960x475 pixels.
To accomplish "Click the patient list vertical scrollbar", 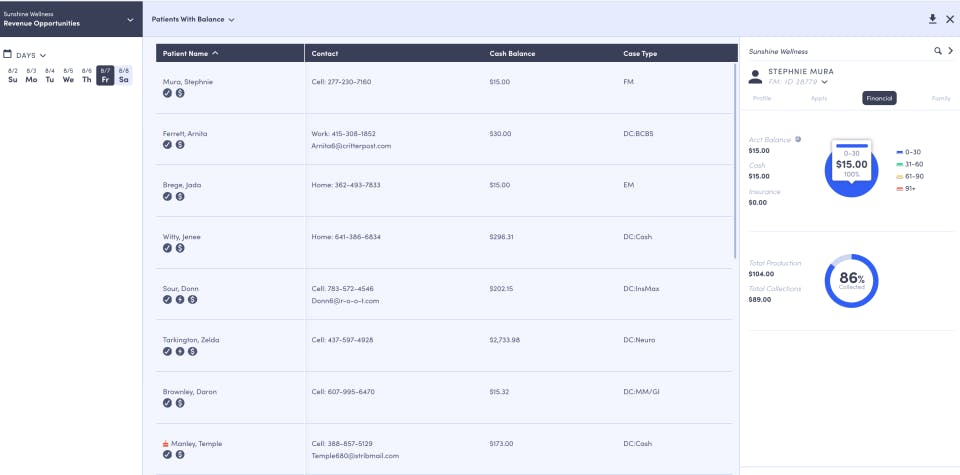I will pos(736,160).
